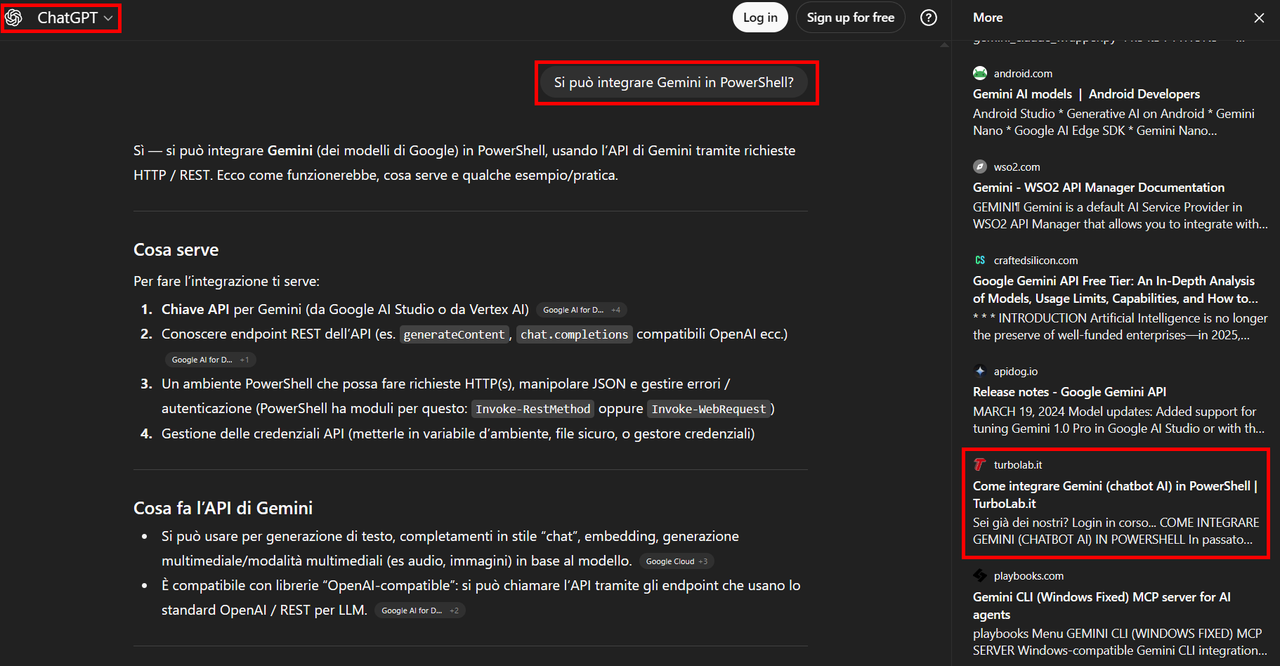The image size is (1280, 666).
Task: Click the Android Studio Generative AI snippet text
Action: tap(1114, 122)
